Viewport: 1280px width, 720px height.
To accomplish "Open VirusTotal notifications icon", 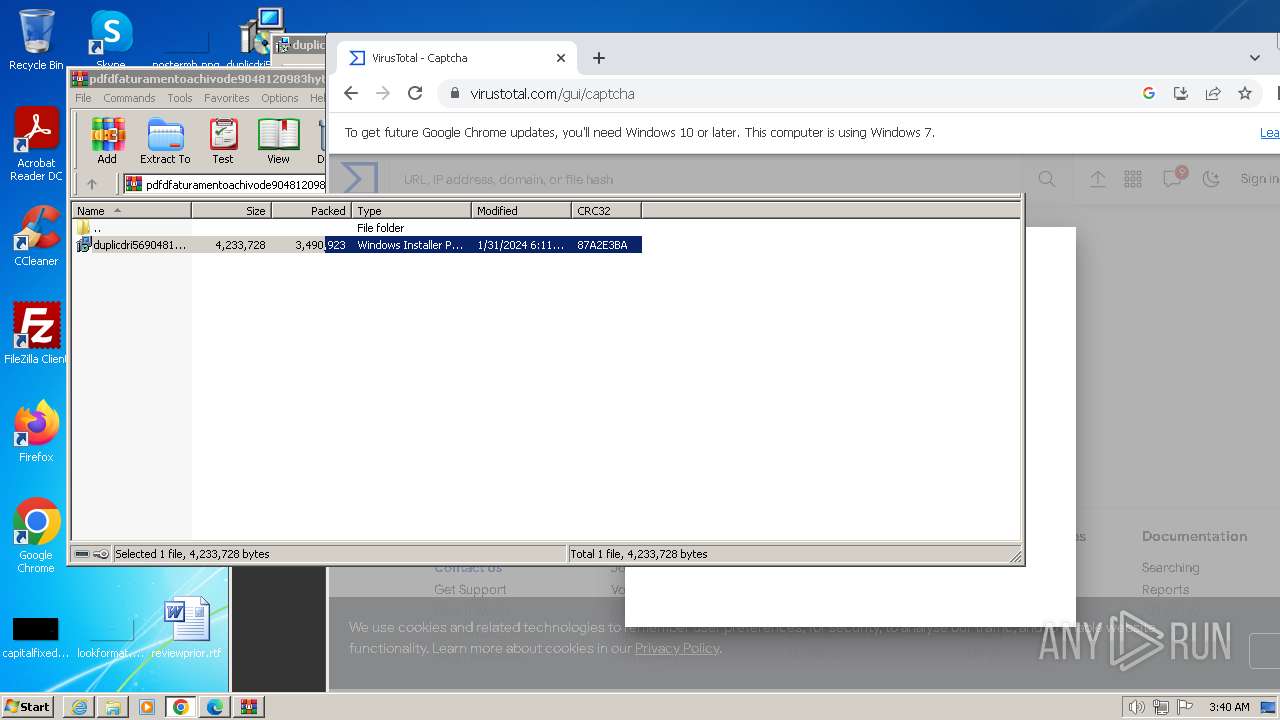I will (x=1172, y=179).
